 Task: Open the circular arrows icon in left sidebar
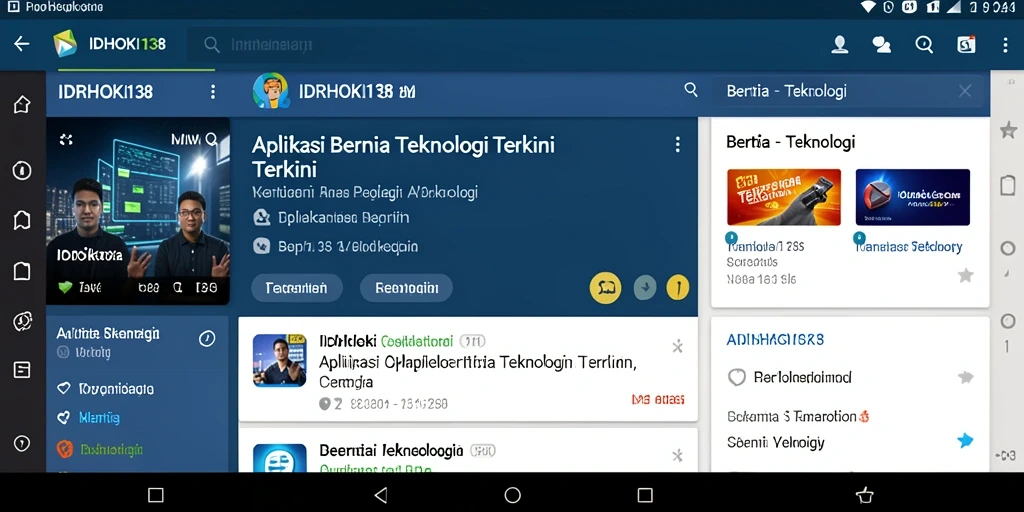[22, 321]
